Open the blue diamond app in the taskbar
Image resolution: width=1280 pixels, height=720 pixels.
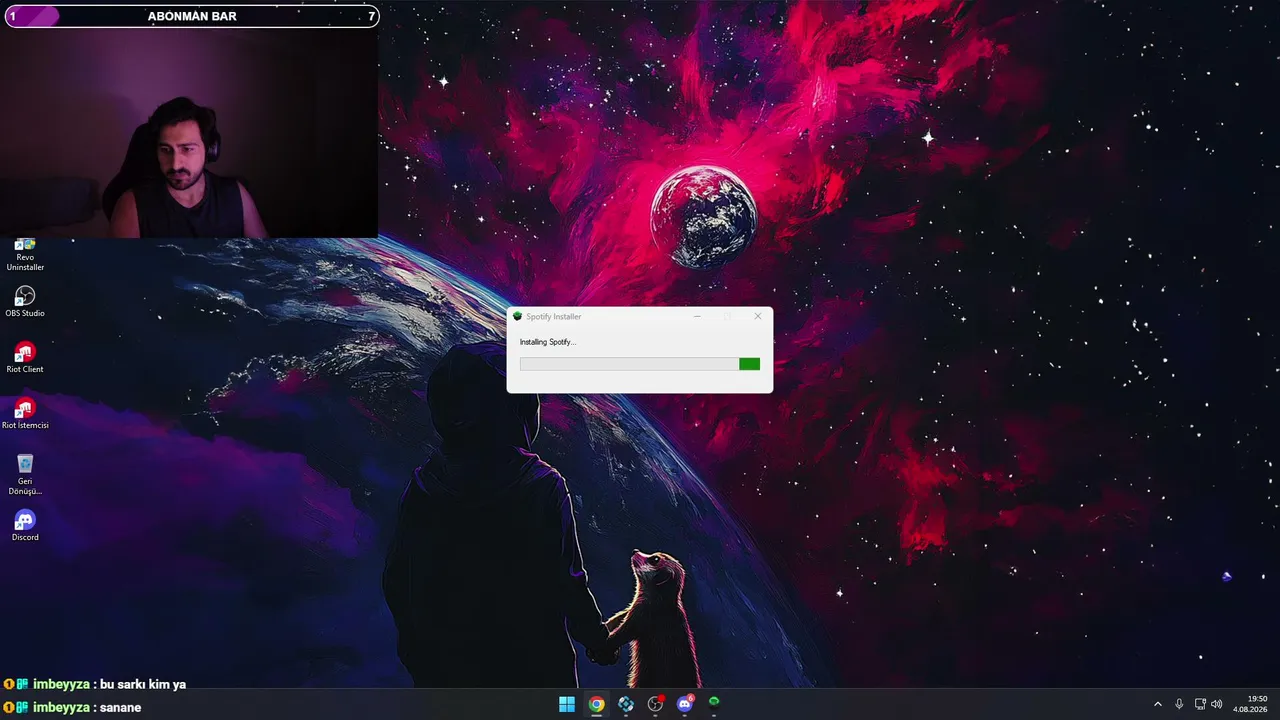point(626,704)
